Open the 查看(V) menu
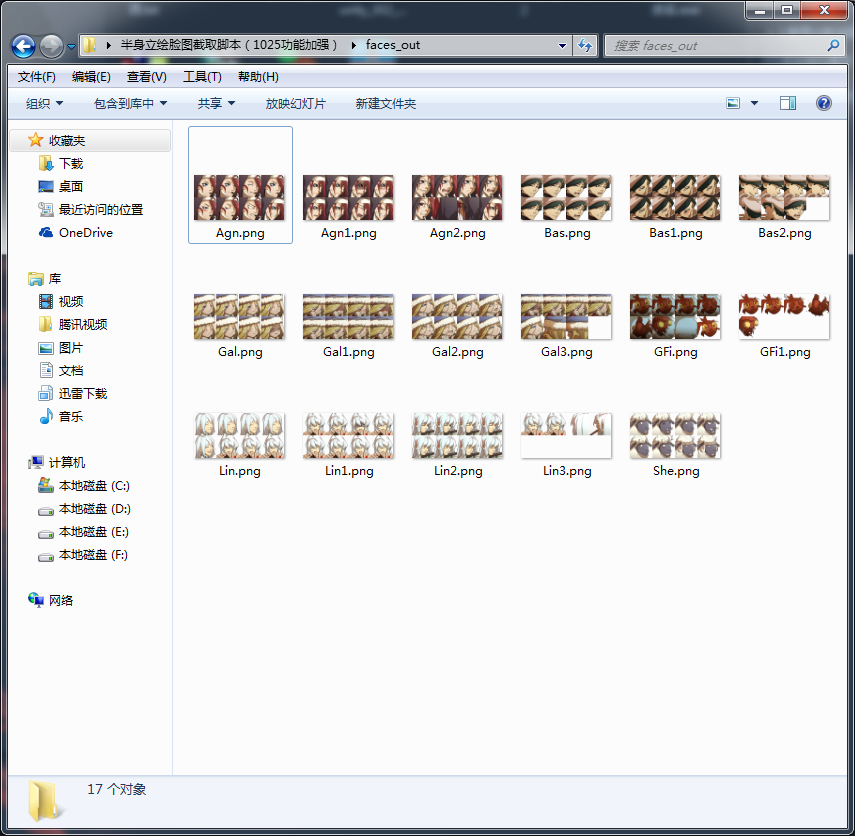855x836 pixels. click(147, 77)
